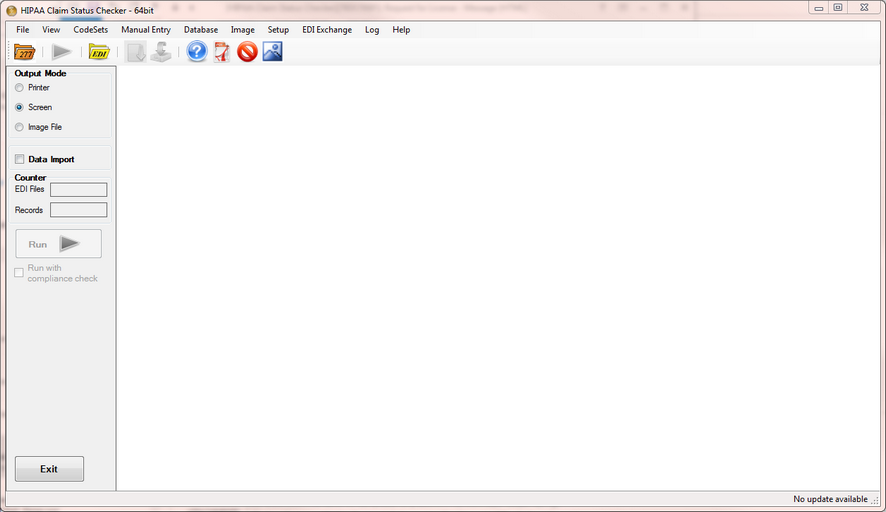The image size is (886, 512).
Task: Open the View menu
Action: [x=51, y=30]
